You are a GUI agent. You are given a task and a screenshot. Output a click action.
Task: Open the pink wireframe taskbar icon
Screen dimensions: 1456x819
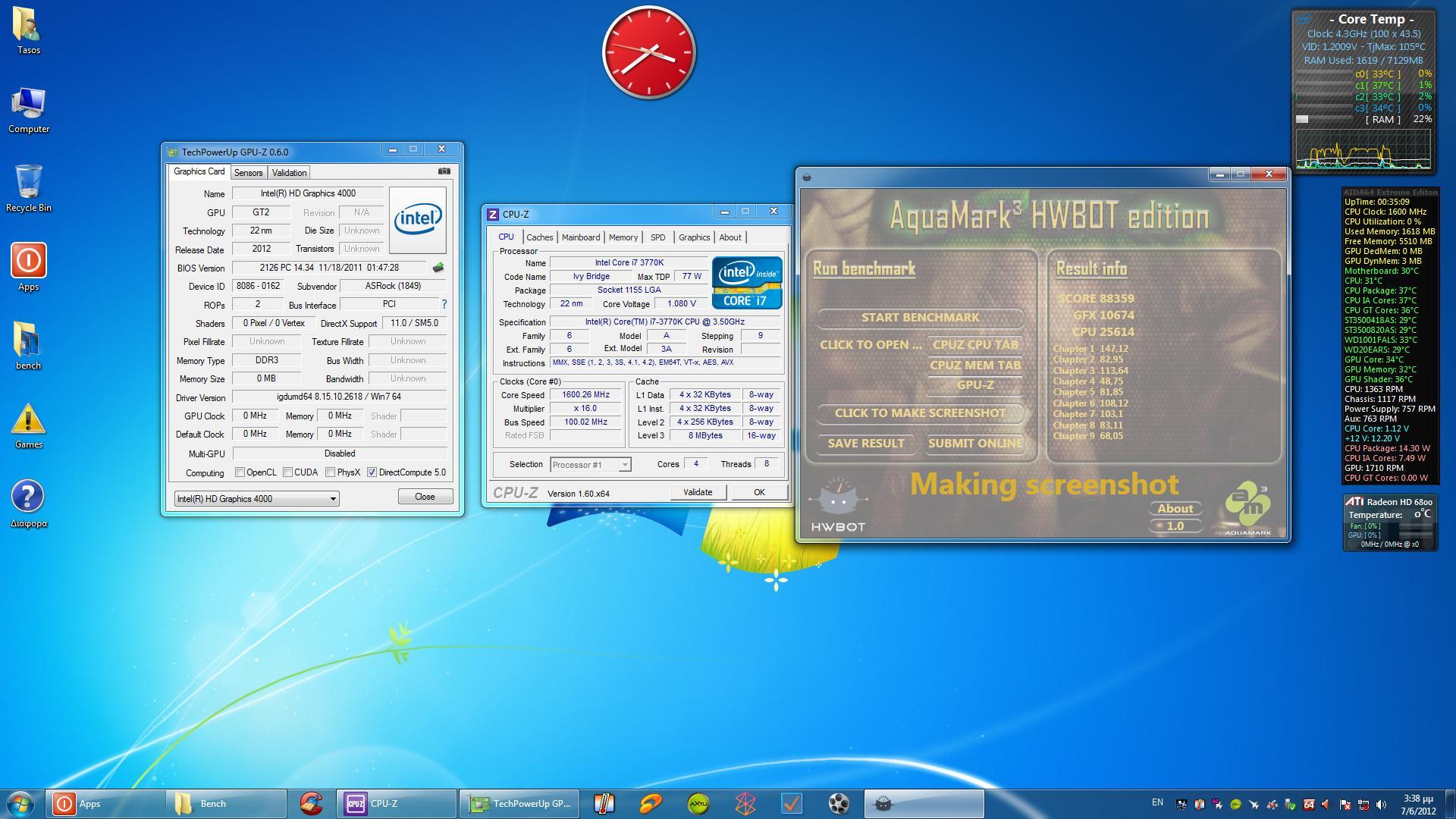click(x=745, y=804)
